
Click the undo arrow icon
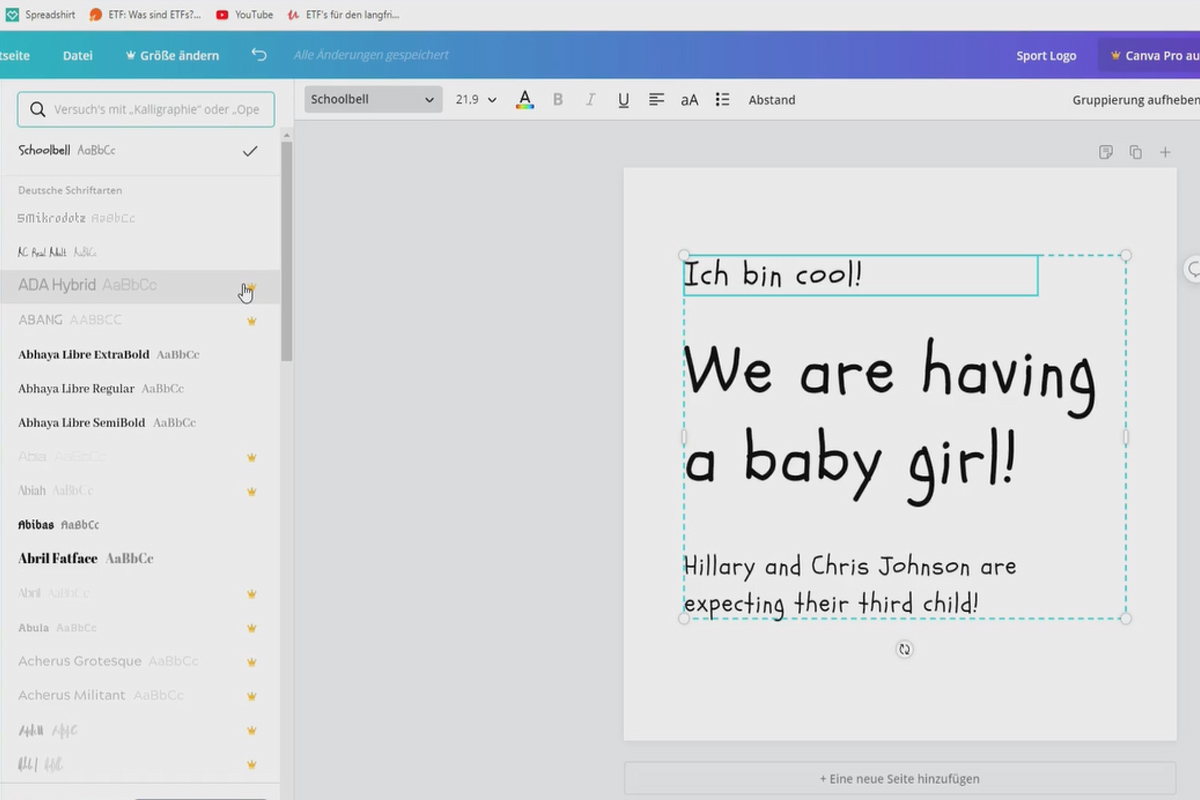click(x=259, y=55)
